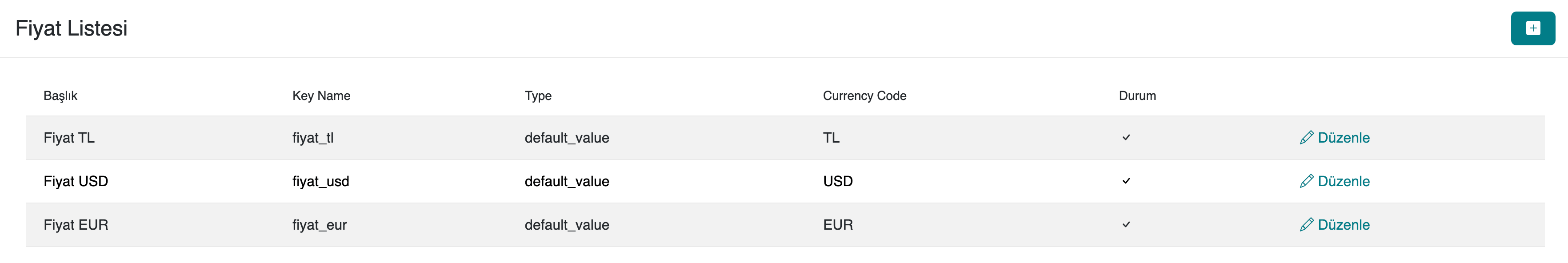Open Düzenle link for Fiyat USD
This screenshot has width=1568, height=263.
pyautogui.click(x=1343, y=181)
